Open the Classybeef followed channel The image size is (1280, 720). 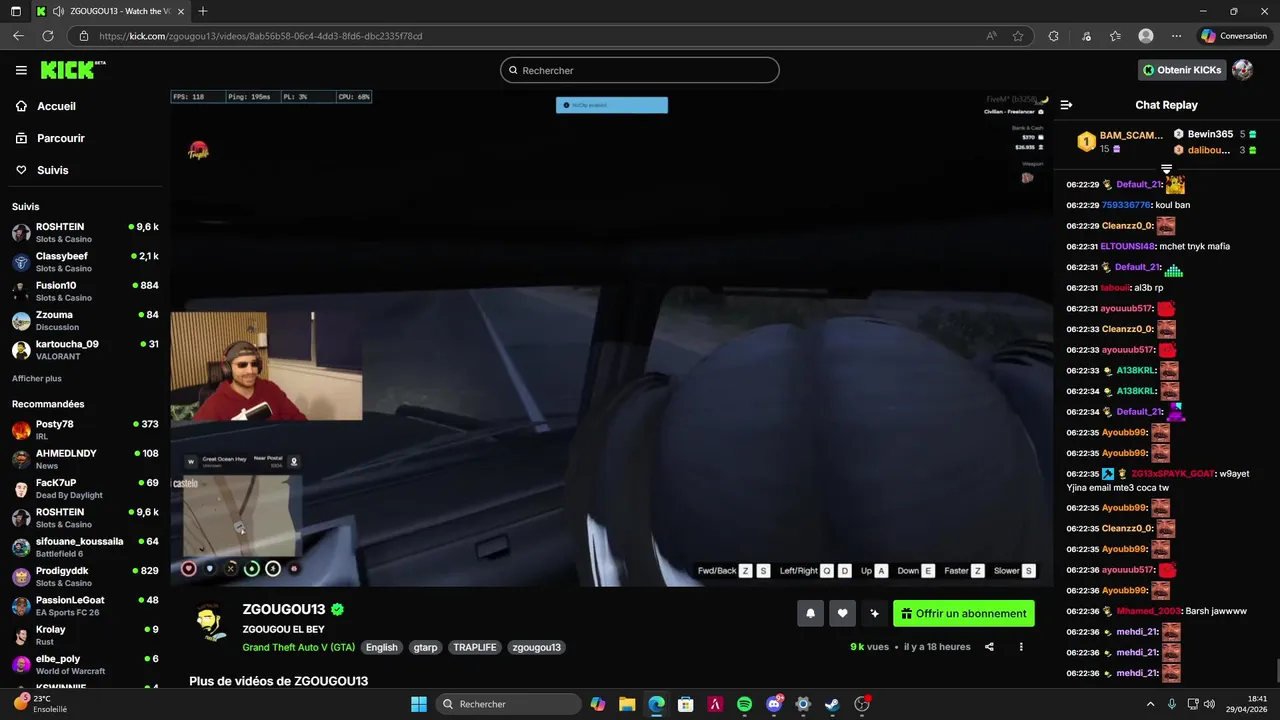[x=84, y=262]
